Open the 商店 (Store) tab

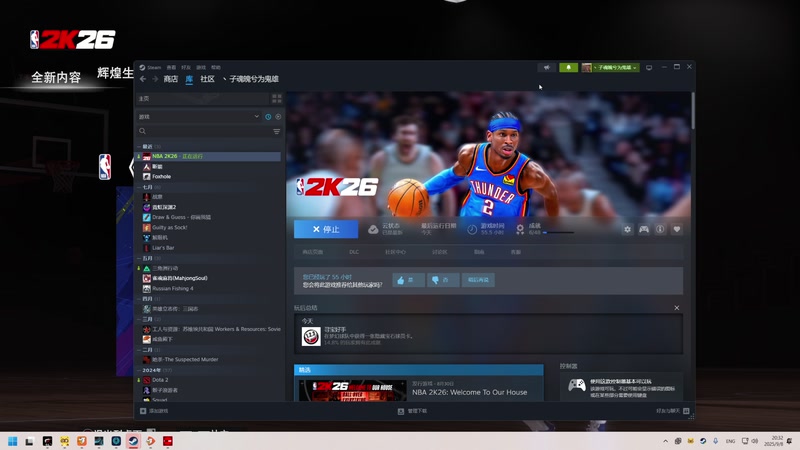[x=170, y=79]
